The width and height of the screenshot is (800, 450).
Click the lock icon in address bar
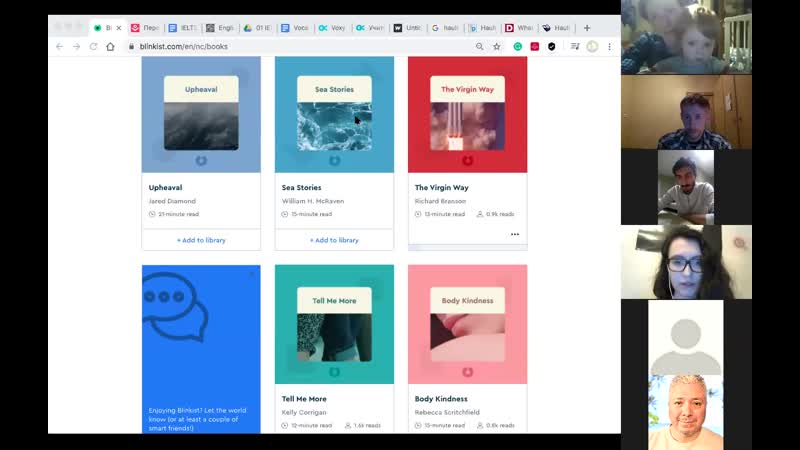coord(132,46)
